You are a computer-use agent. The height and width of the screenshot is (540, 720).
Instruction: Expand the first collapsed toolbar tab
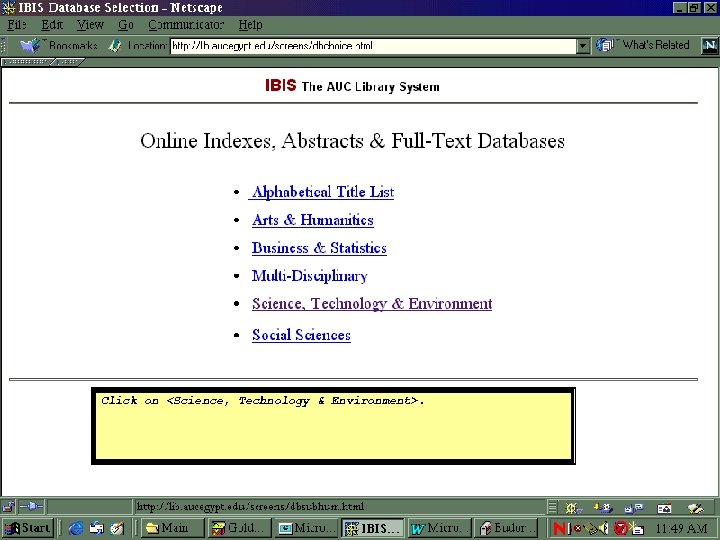[x=26, y=62]
